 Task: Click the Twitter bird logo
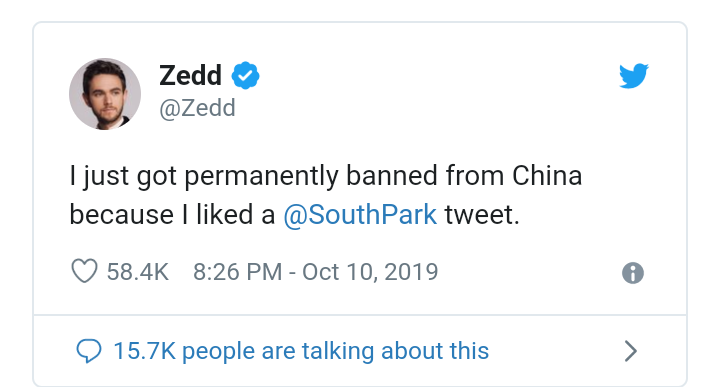tap(634, 76)
